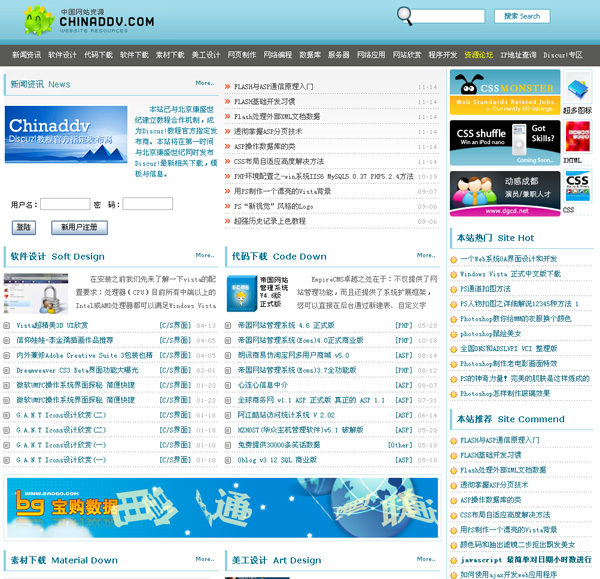Open Oblog v3.12 SQL 商业版 link
Viewport: 600px width, 579px height.
click(277, 460)
